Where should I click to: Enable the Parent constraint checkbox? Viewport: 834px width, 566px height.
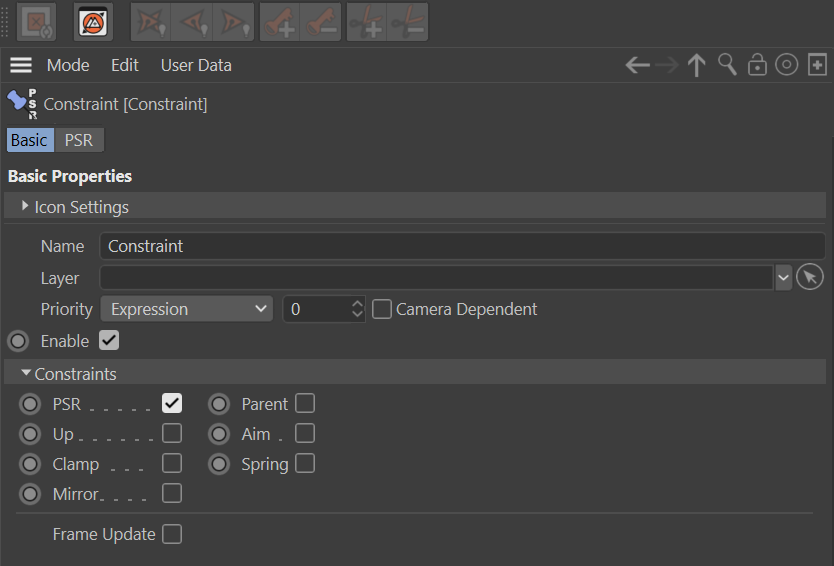pos(305,404)
